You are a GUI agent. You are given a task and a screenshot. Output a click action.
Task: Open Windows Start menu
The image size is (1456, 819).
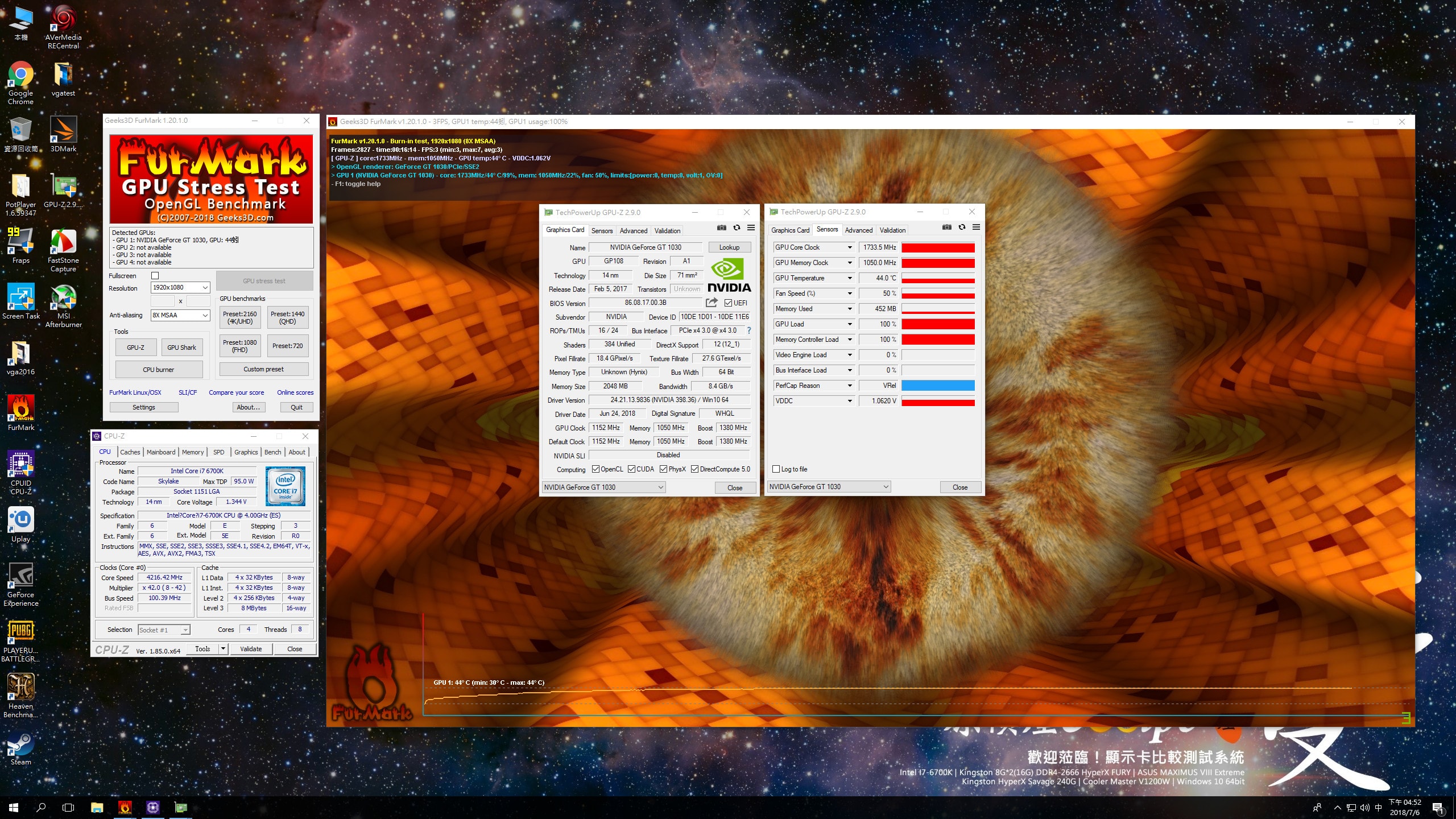click(x=14, y=808)
